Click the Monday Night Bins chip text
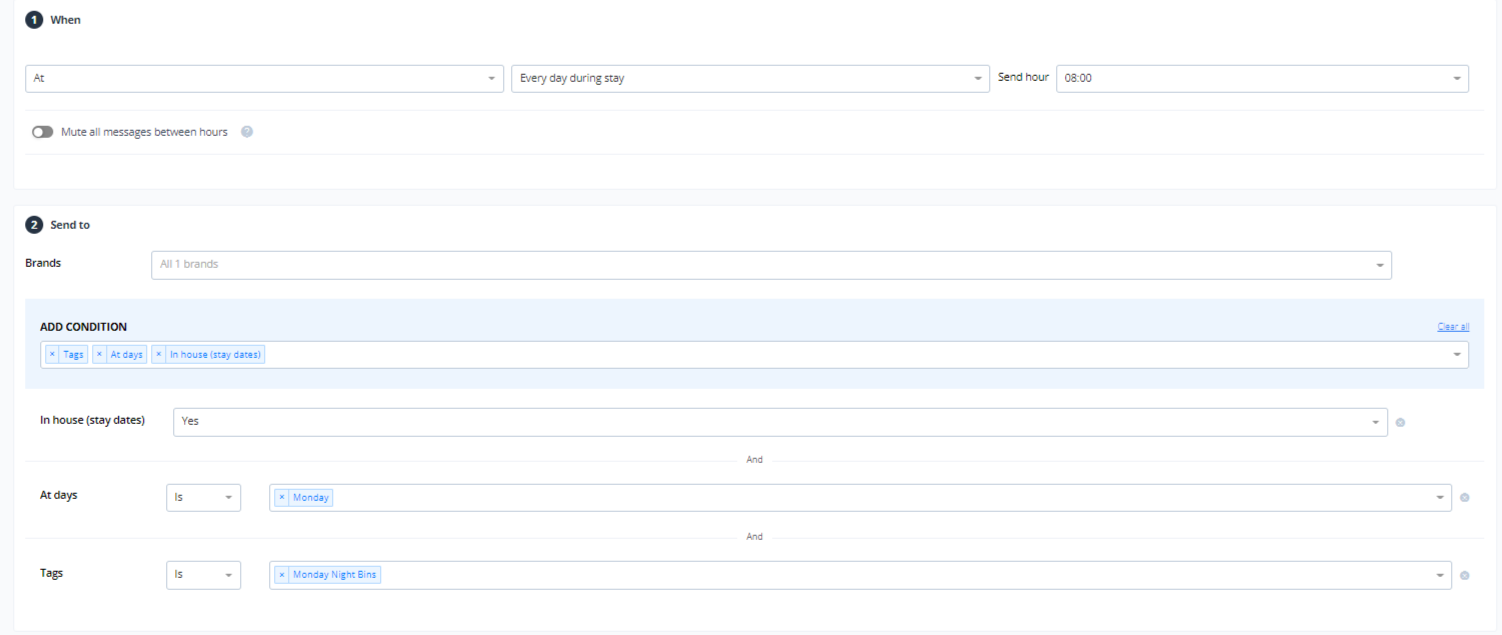This screenshot has height=635, width=1502. pyautogui.click(x=335, y=575)
